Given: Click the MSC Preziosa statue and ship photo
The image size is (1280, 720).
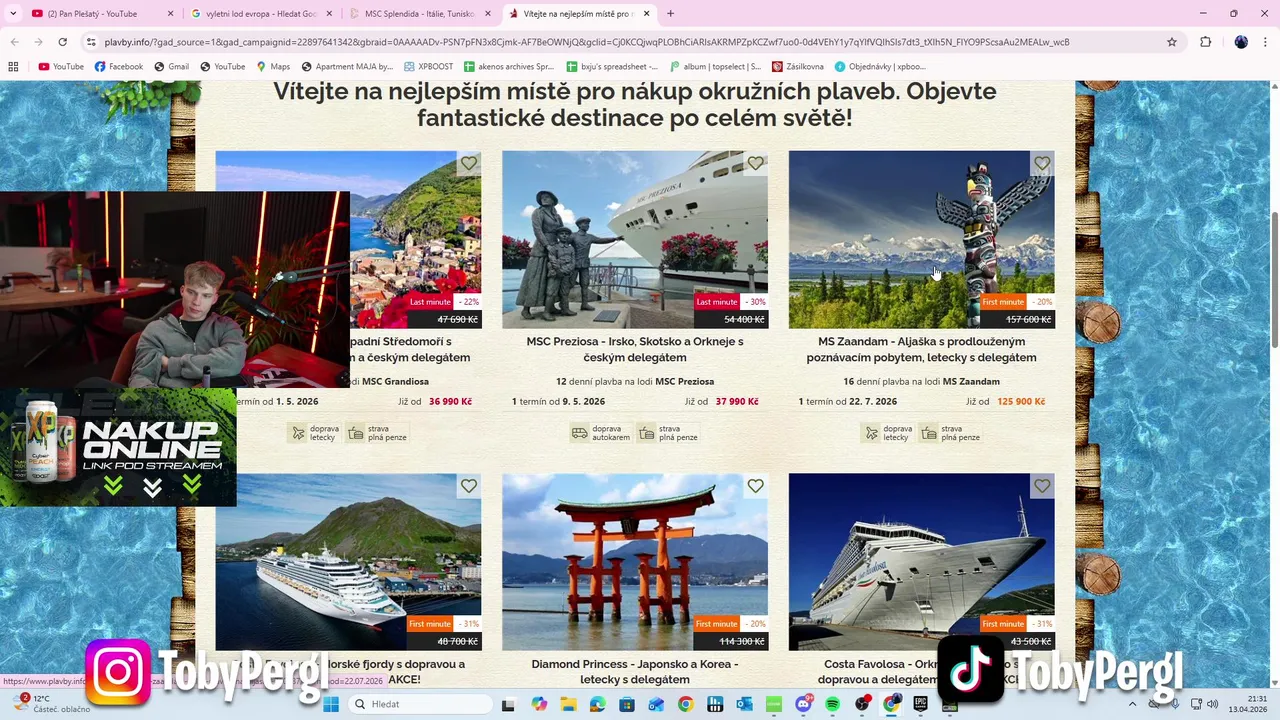Looking at the screenshot, I should click(635, 239).
